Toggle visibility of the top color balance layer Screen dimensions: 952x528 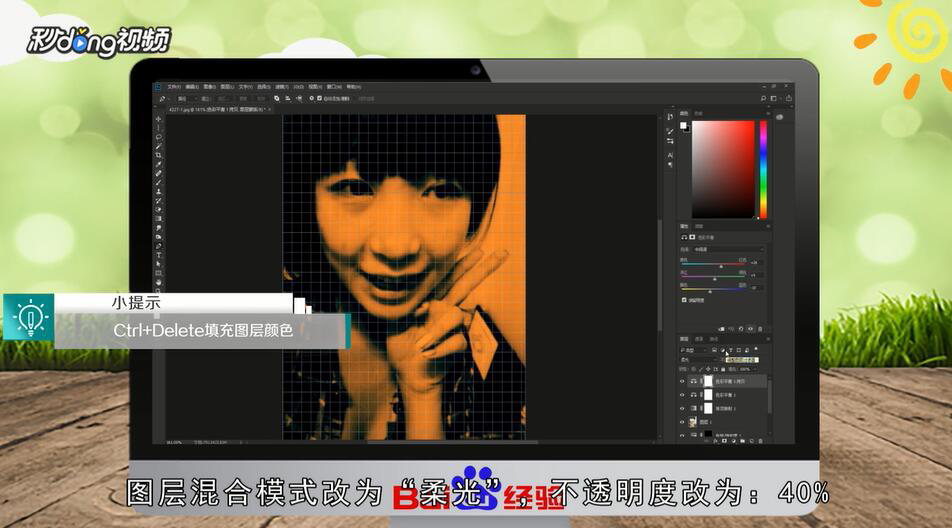pyautogui.click(x=682, y=381)
